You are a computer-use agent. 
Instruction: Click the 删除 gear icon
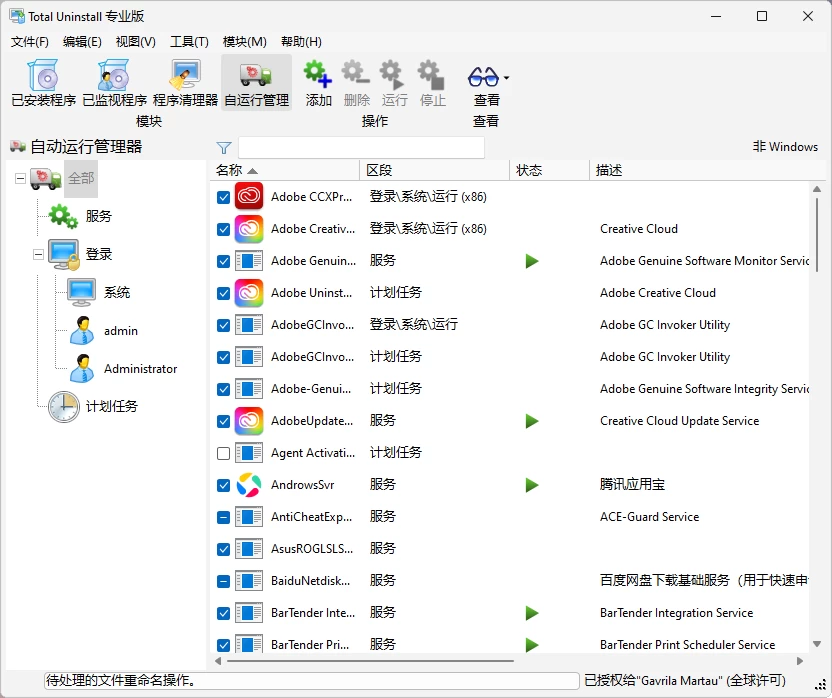point(356,74)
